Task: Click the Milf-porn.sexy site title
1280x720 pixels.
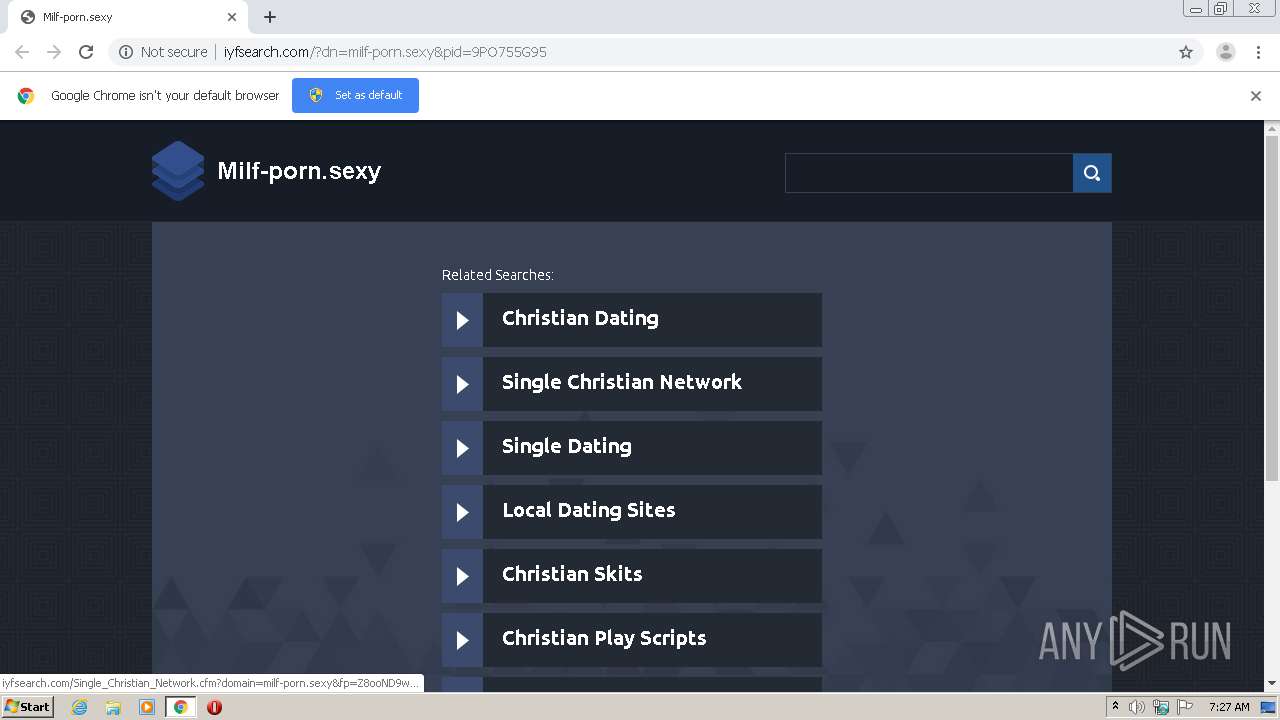Action: (x=299, y=171)
